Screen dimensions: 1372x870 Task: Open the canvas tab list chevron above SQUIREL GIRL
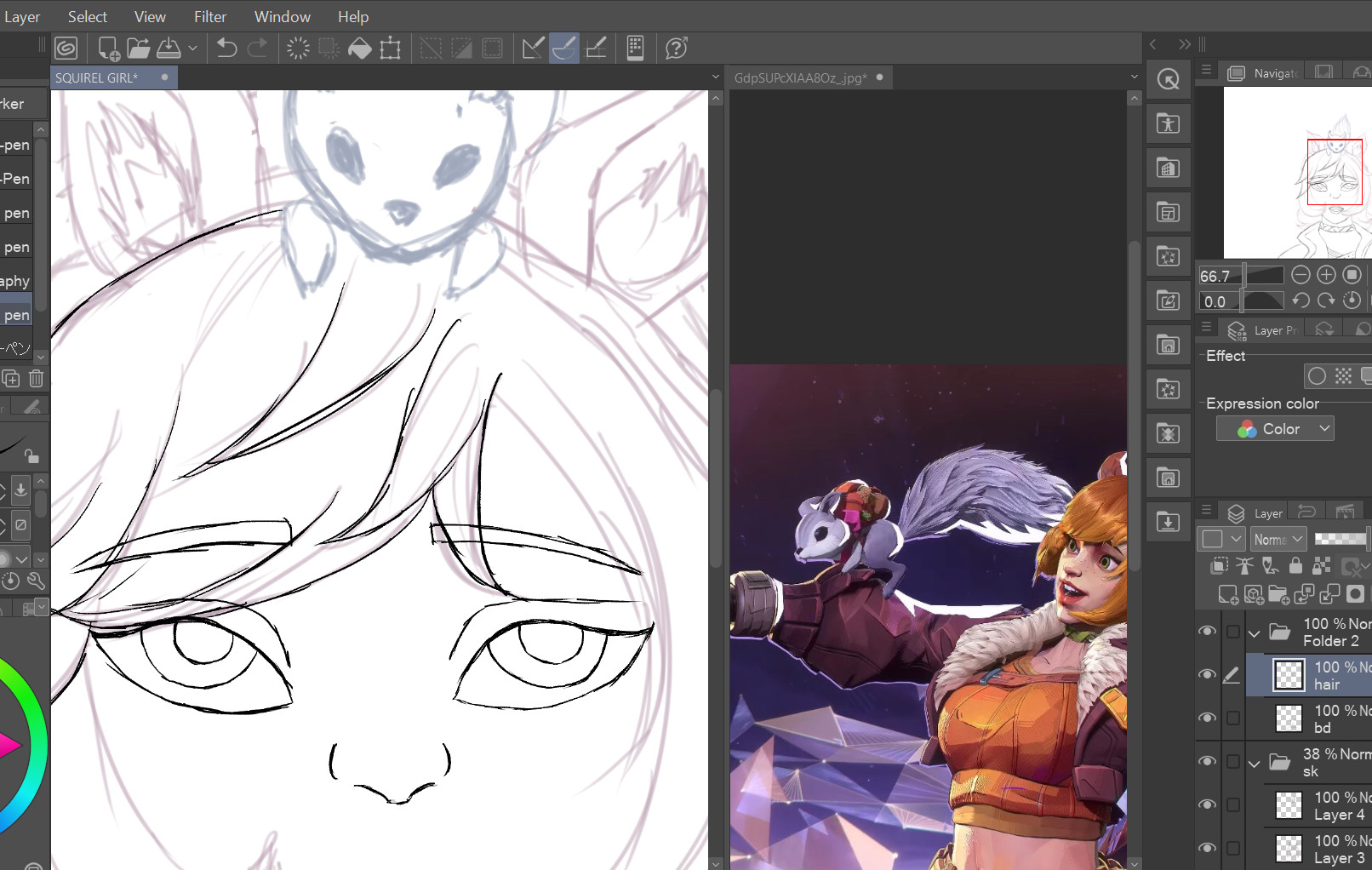tap(716, 77)
